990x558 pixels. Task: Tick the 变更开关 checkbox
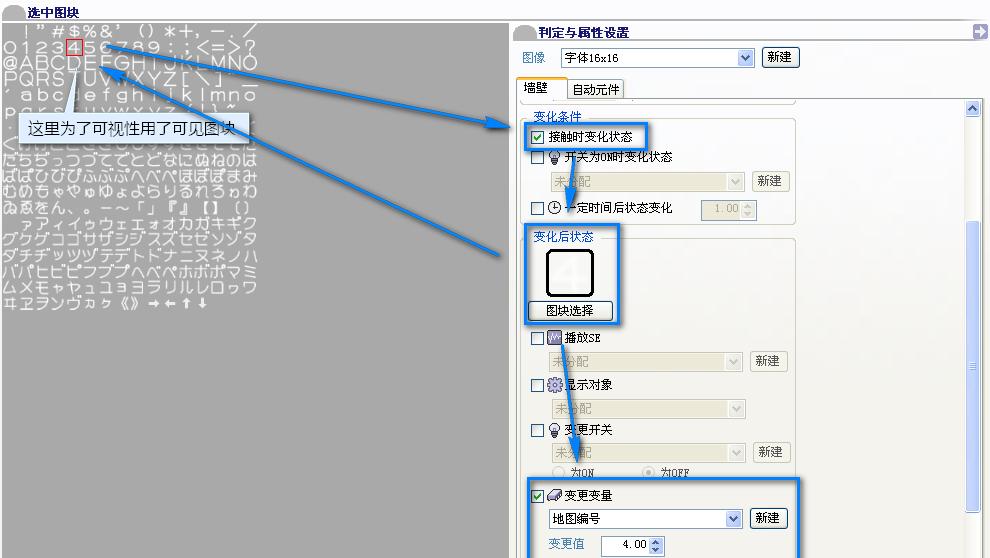[537, 430]
